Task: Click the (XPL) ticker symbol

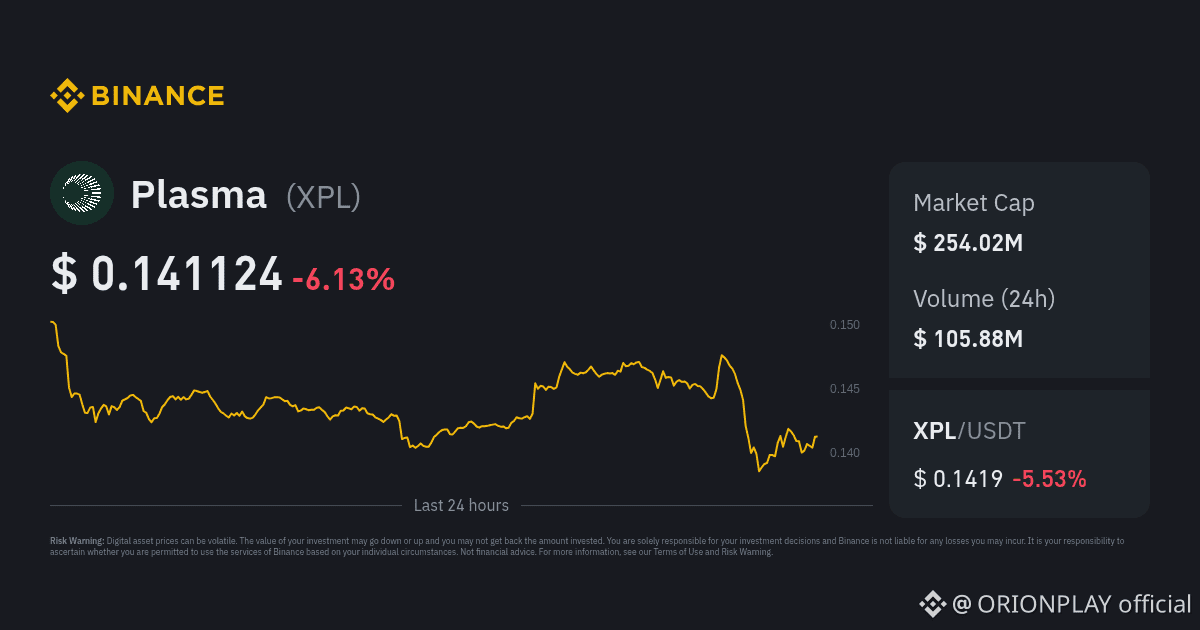Action: 323,197
